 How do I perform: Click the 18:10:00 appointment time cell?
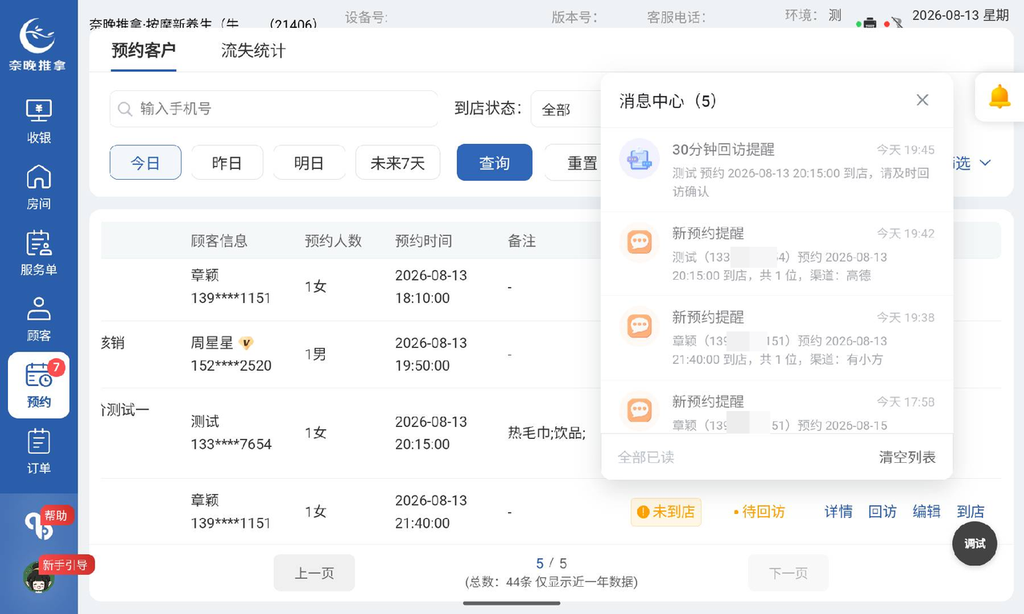(x=422, y=298)
